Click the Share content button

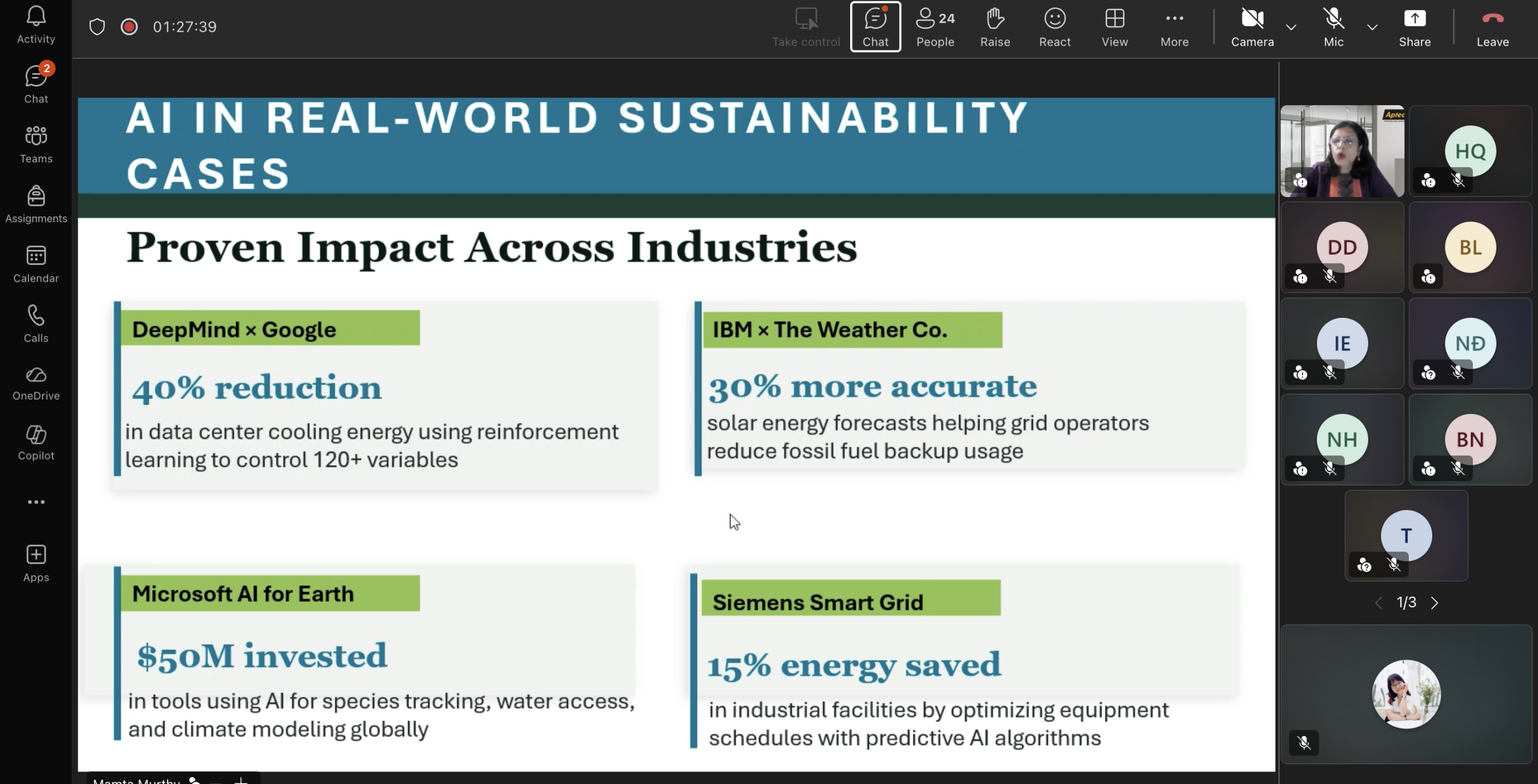1414,26
